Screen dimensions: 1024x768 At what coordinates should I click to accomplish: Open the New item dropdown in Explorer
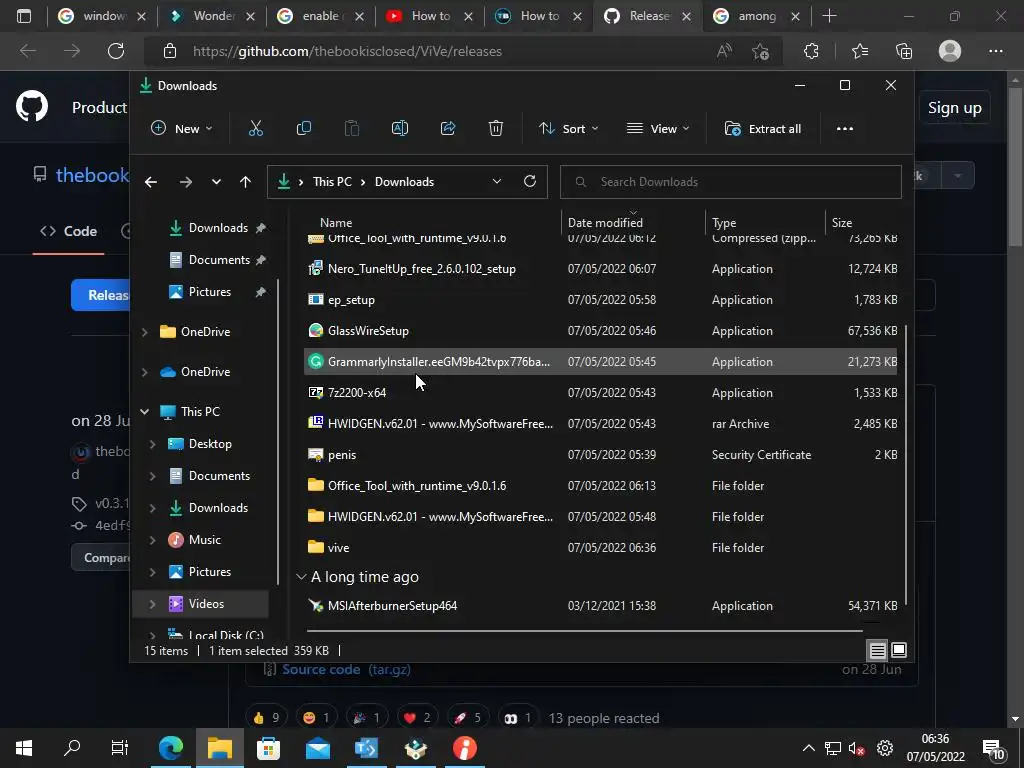(182, 129)
